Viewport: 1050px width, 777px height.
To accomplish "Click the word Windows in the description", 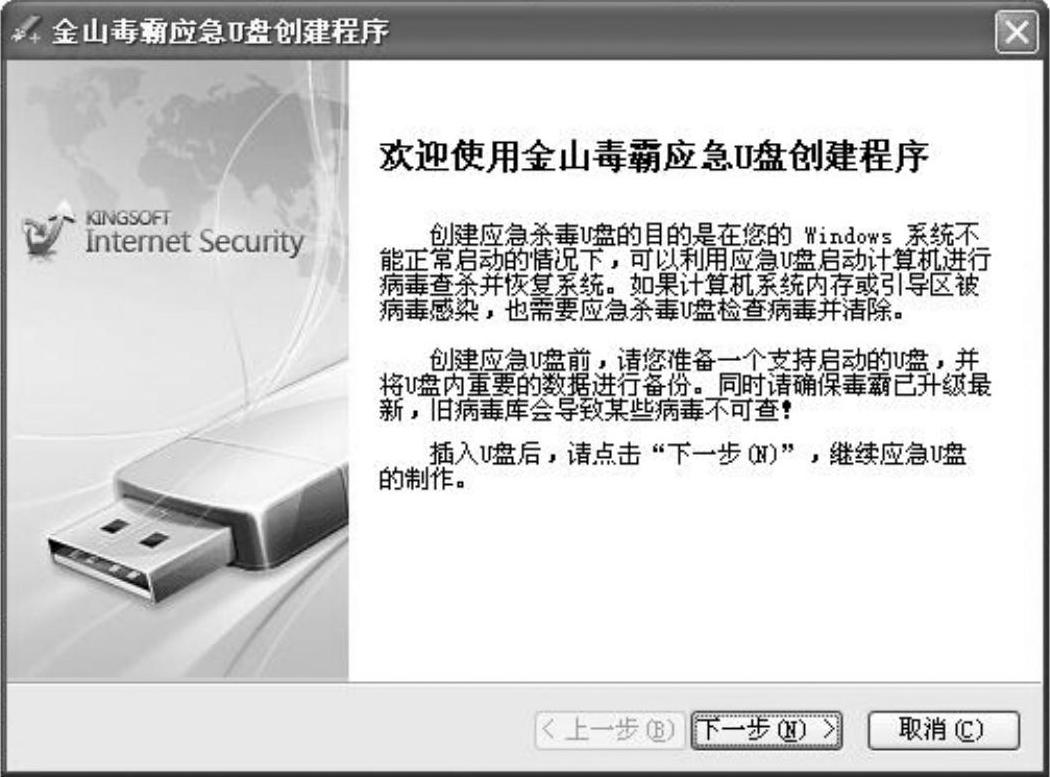I will point(848,236).
